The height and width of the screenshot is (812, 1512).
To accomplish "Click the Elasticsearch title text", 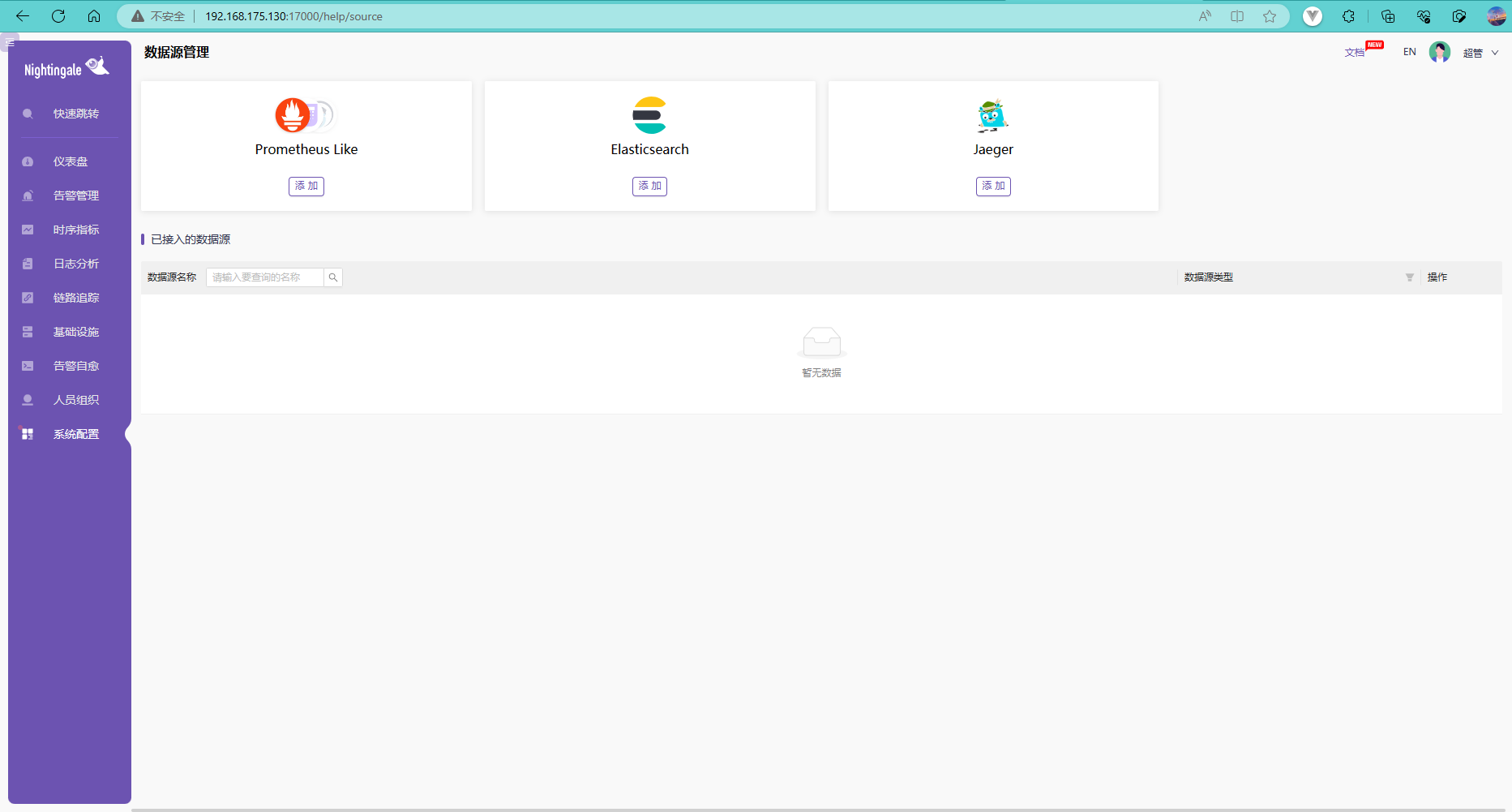I will tap(649, 149).
